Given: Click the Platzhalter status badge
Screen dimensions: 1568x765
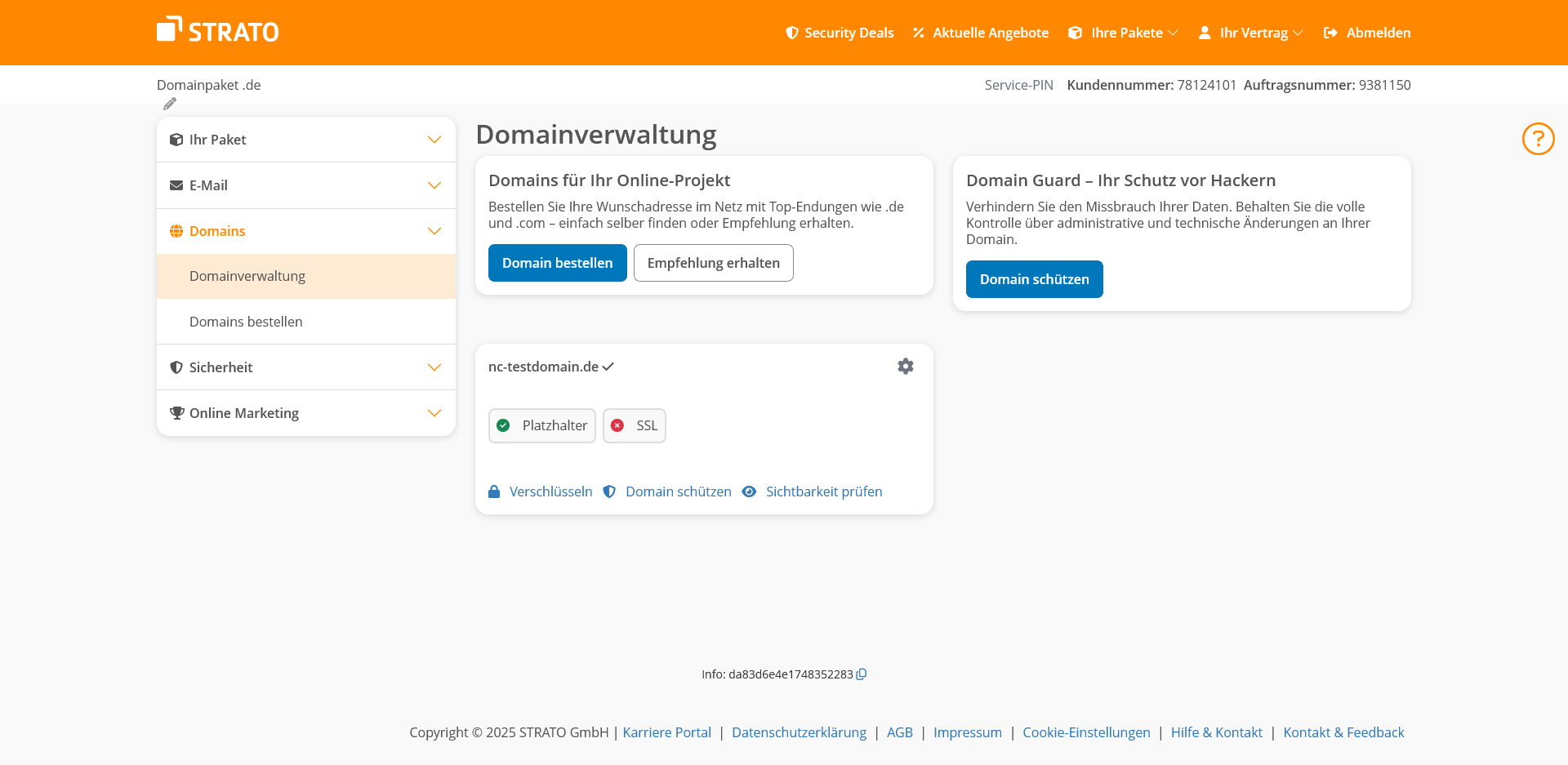Looking at the screenshot, I should pyautogui.click(x=542, y=425).
